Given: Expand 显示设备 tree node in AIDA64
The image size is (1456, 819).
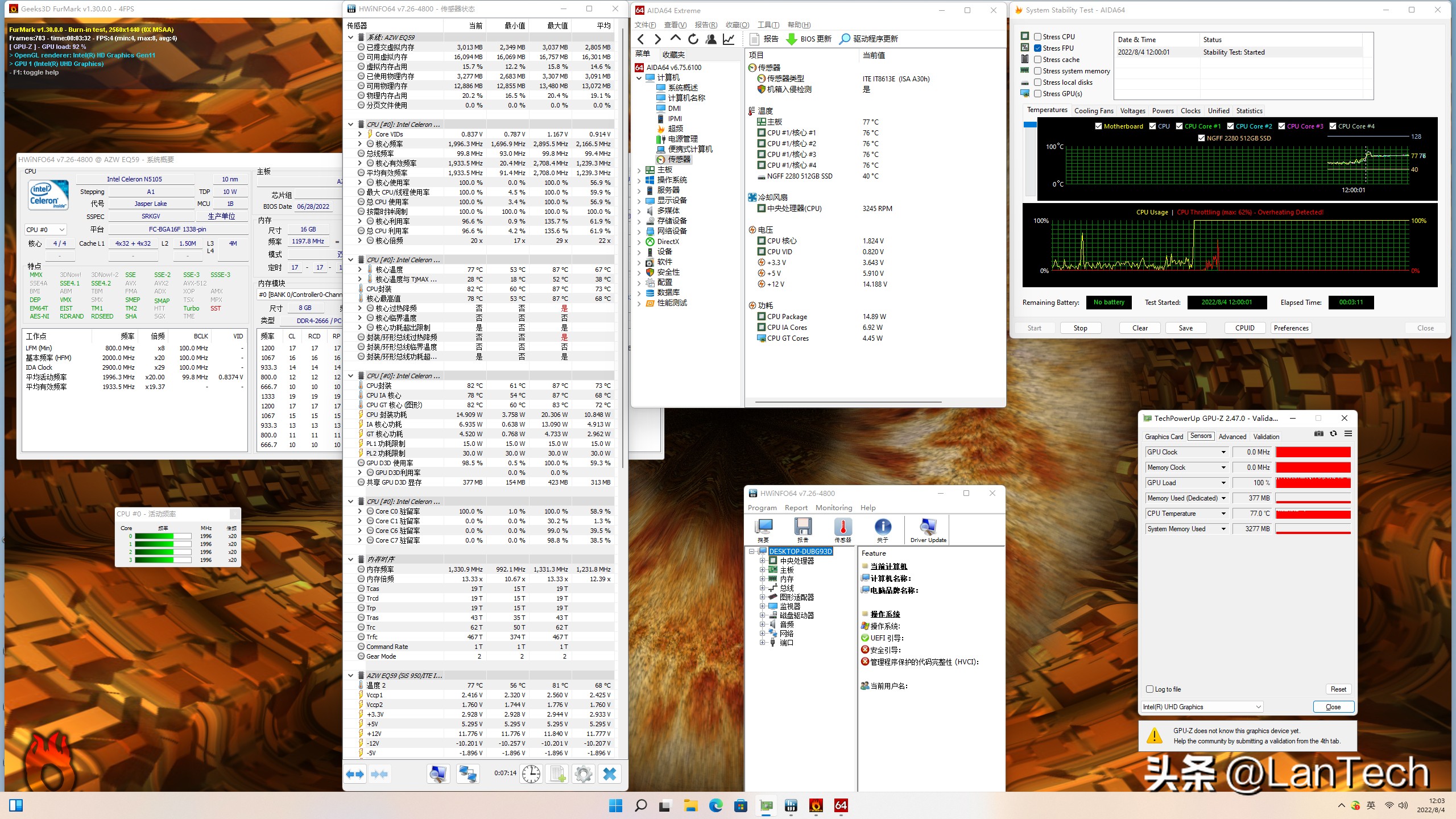Looking at the screenshot, I should [x=639, y=200].
